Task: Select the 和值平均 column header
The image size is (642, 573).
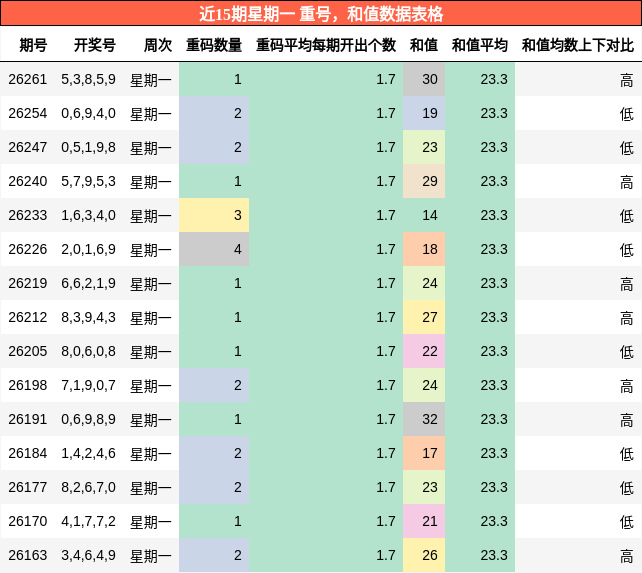Action: pos(480,45)
